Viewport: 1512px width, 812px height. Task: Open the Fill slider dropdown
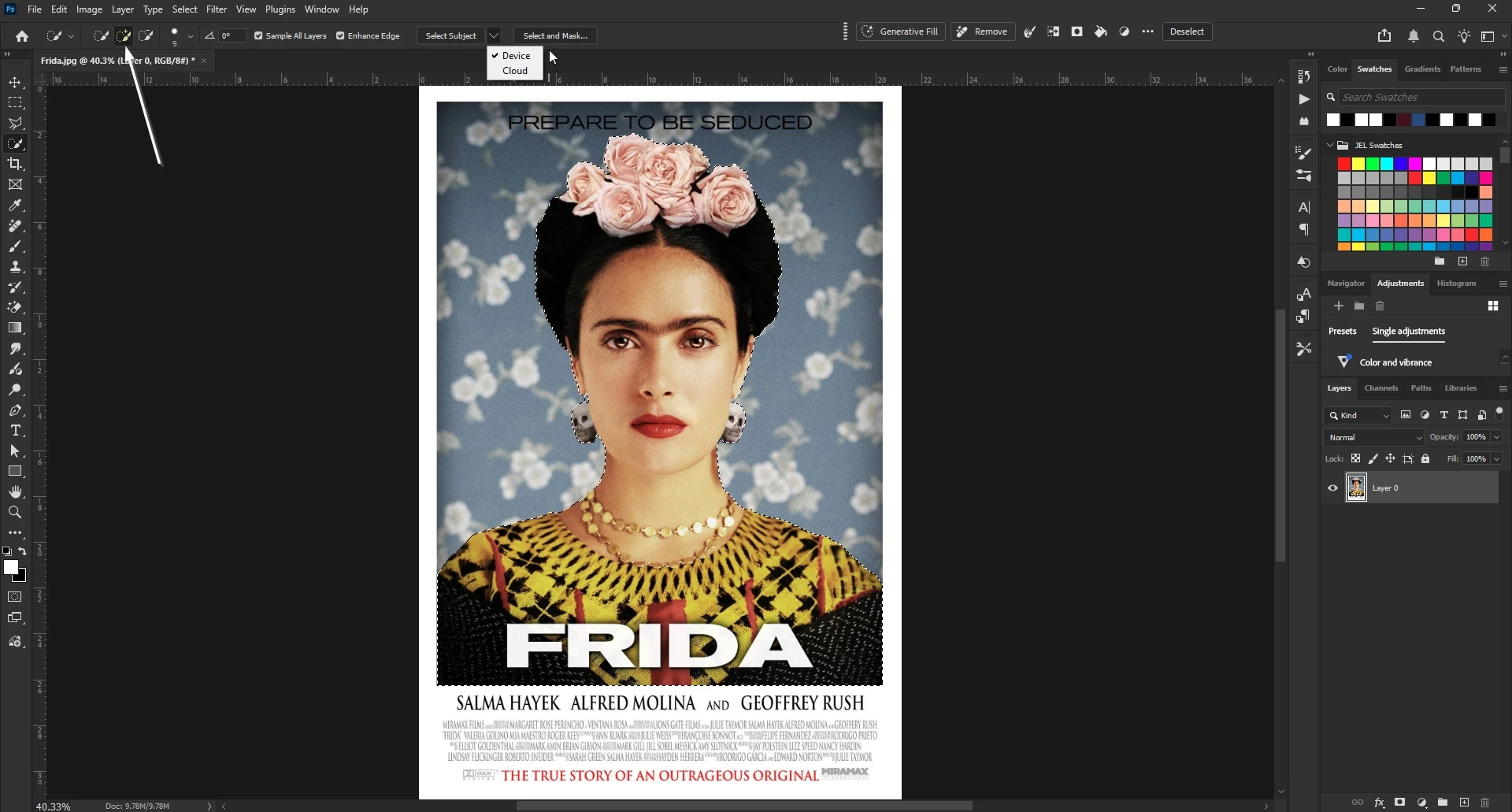(x=1496, y=459)
